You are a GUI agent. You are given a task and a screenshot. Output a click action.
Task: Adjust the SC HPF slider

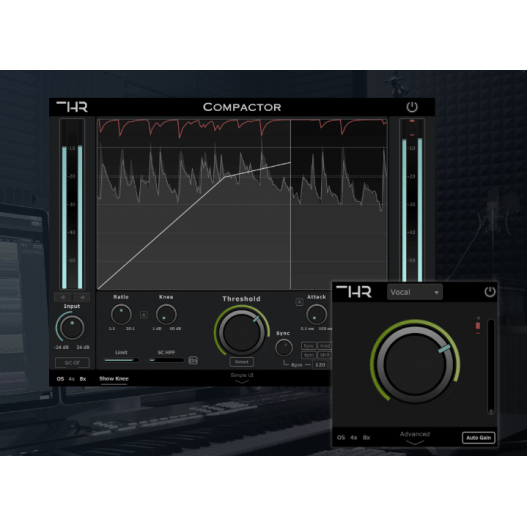[x=166, y=360]
